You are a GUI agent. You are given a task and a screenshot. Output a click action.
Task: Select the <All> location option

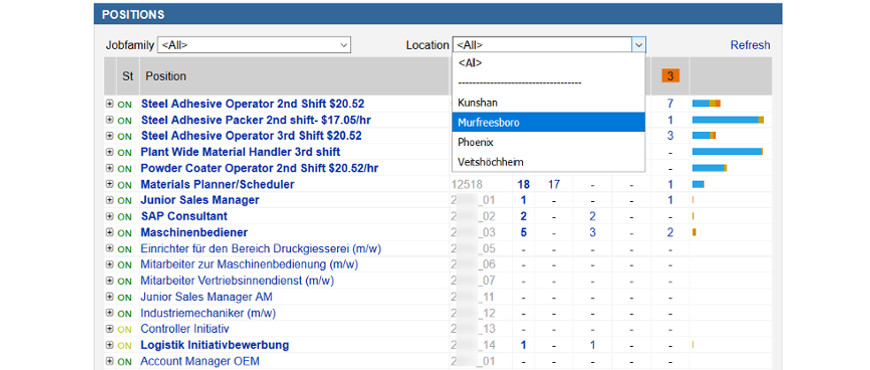548,63
